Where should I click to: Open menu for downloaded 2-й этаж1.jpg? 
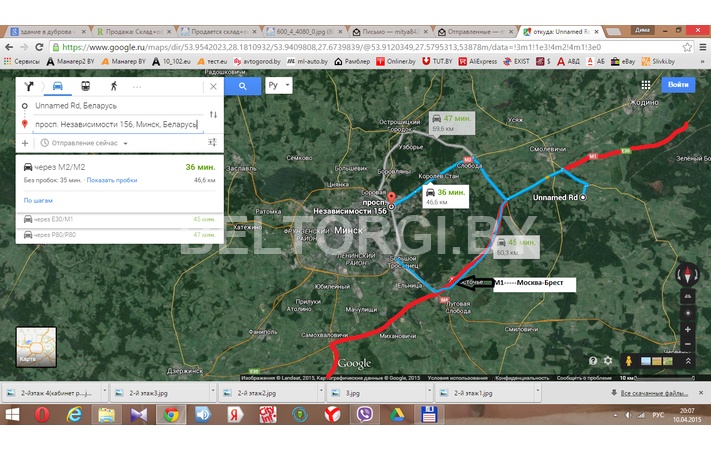[x=537, y=391]
